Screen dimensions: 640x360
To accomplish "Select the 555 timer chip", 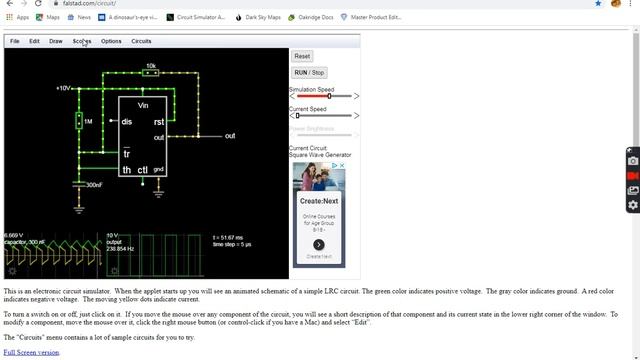I will (142, 136).
